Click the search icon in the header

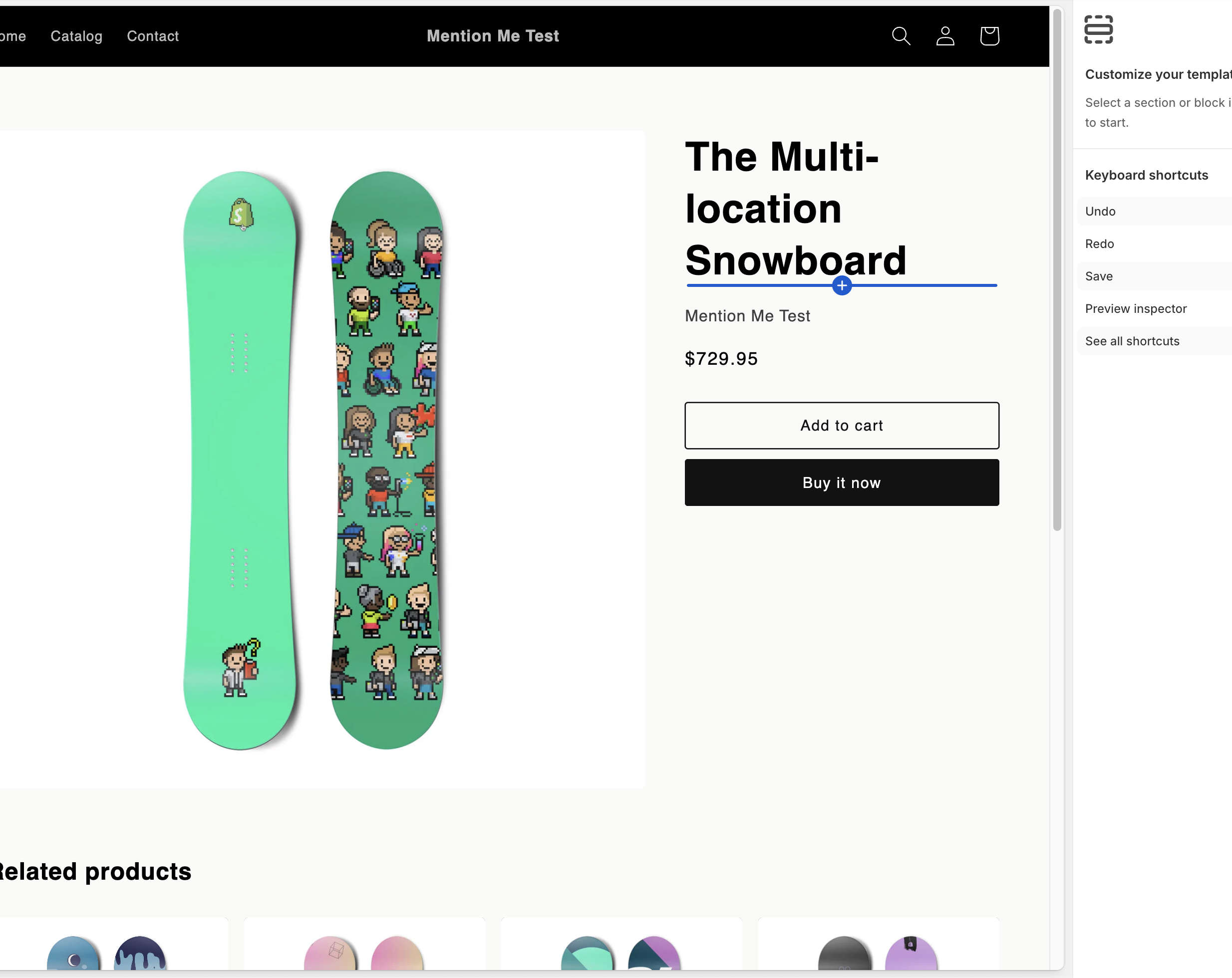901,35
